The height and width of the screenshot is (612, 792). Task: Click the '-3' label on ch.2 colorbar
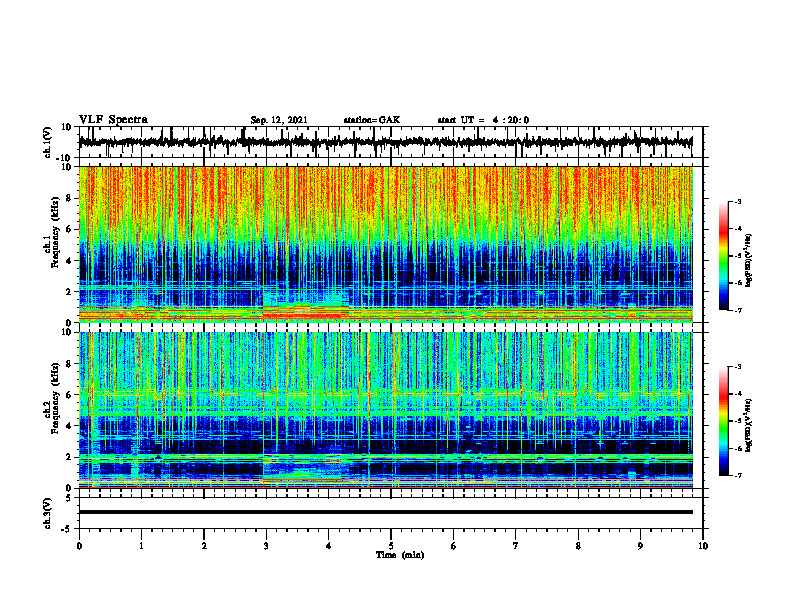(x=738, y=367)
